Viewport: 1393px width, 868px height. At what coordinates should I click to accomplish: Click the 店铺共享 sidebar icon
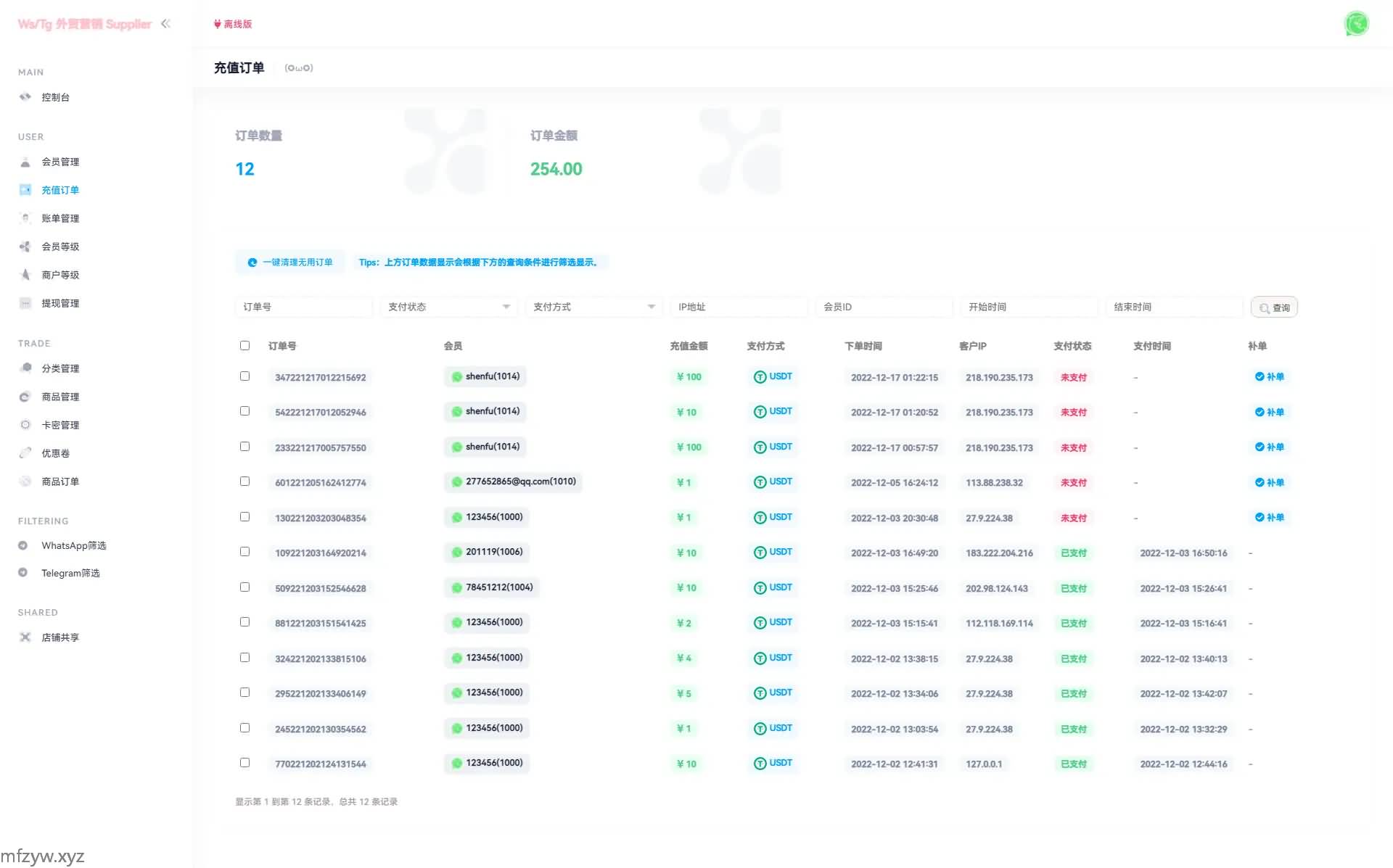click(25, 637)
